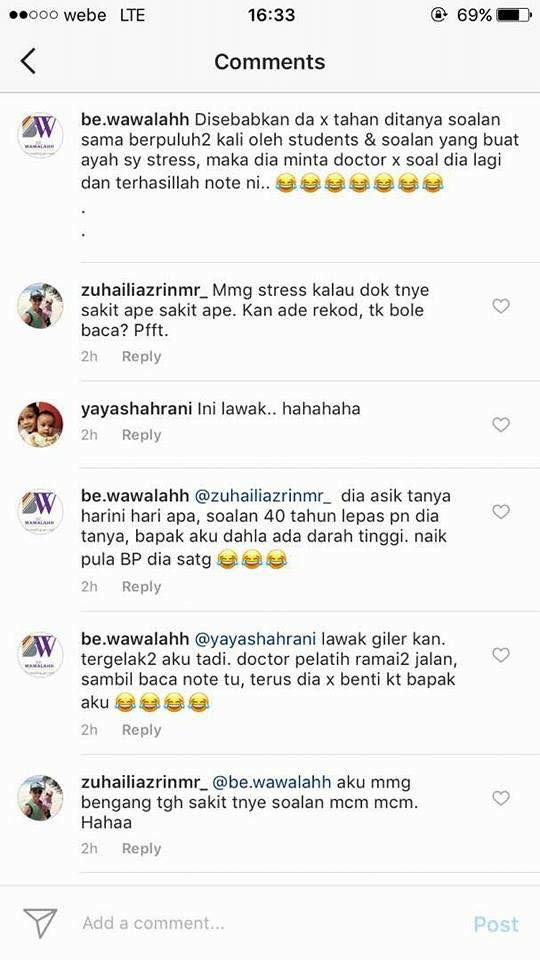
Task: Like zuhailiazrinmr_'s last comment 'bengang'
Action: 501,798
